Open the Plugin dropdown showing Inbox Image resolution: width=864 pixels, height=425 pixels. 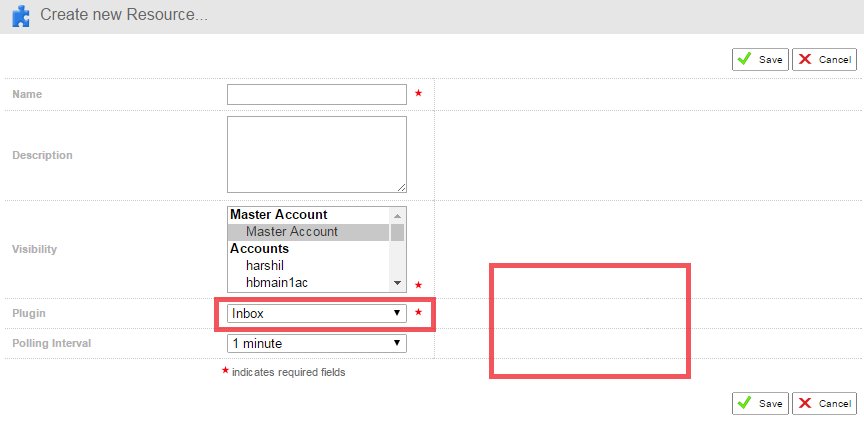316,313
